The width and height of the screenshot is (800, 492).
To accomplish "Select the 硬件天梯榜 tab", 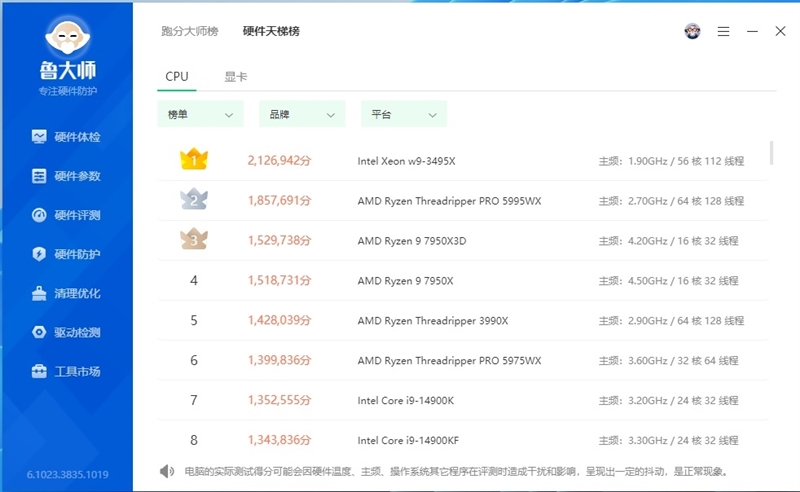I will coord(271,31).
